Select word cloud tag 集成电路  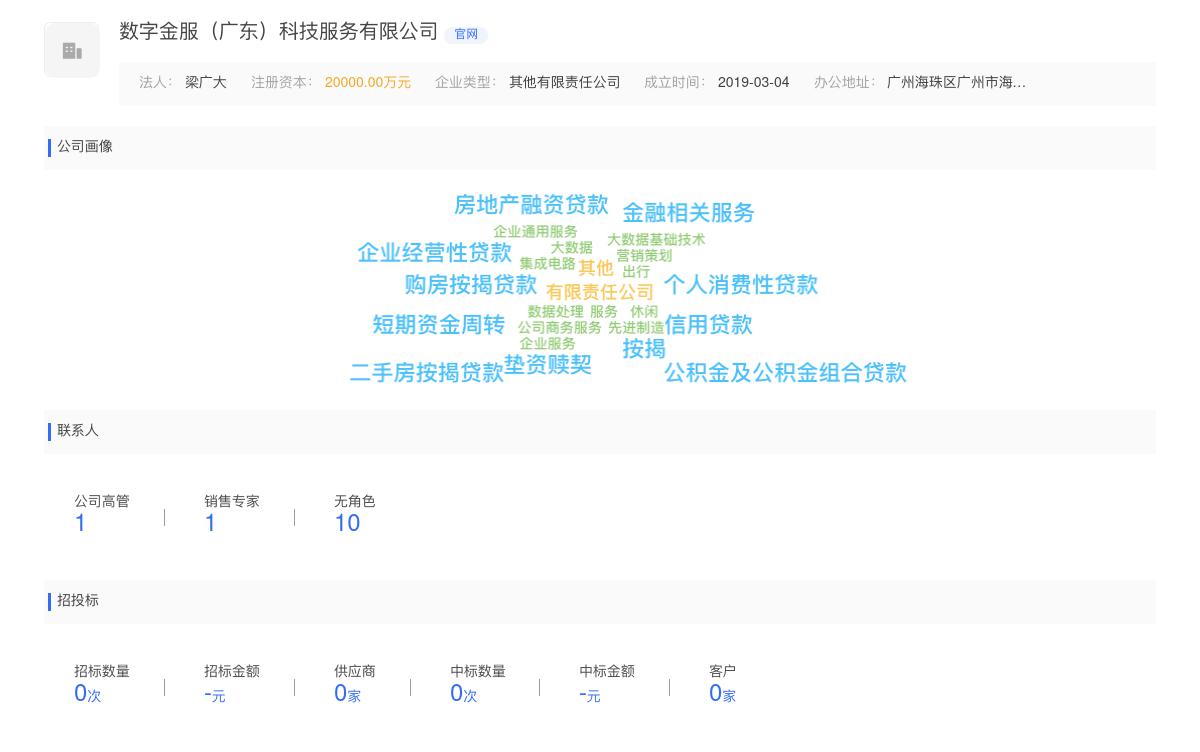547,264
